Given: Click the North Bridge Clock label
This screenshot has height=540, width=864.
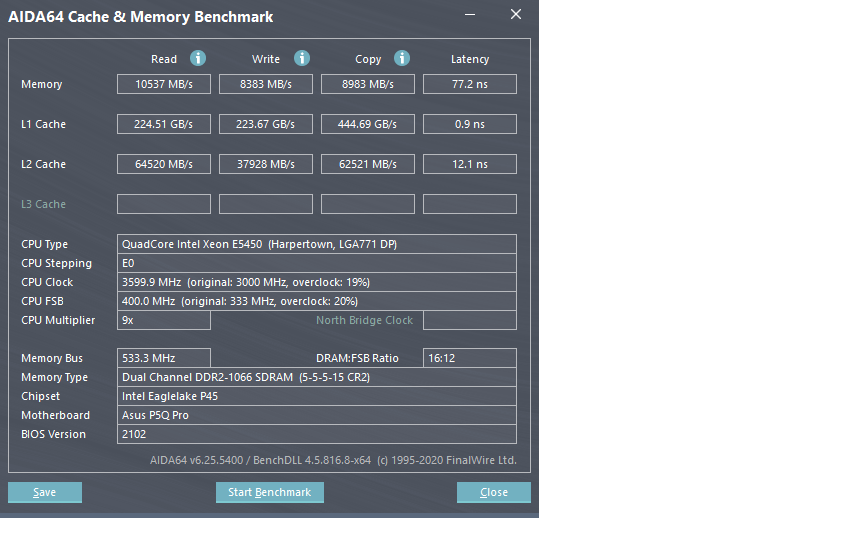Looking at the screenshot, I should tap(364, 320).
